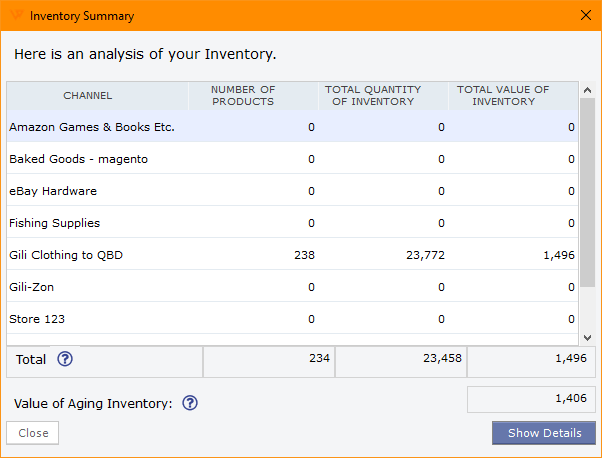Click the app logo in title bar
602x458 pixels.
coord(16,16)
